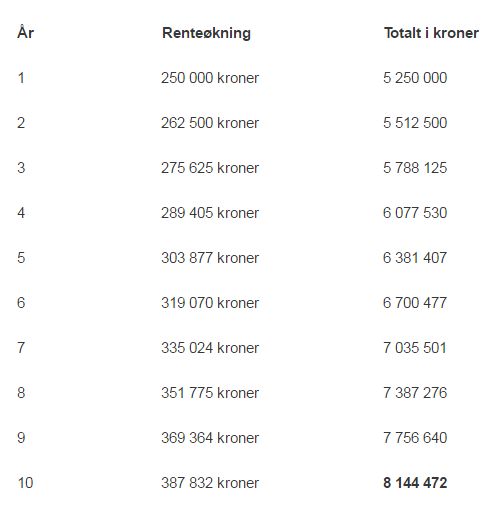Click the 262 500 kroner value
Viewport: 504px width, 514px height.
tap(210, 123)
